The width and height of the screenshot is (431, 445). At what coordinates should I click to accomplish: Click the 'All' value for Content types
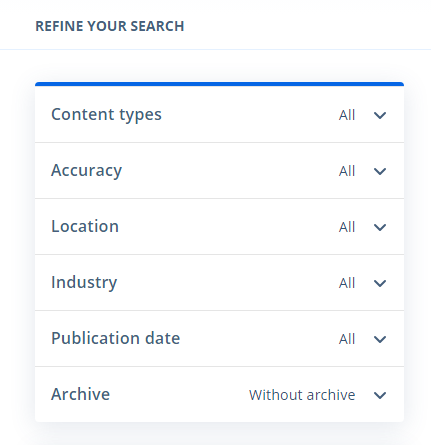(347, 115)
